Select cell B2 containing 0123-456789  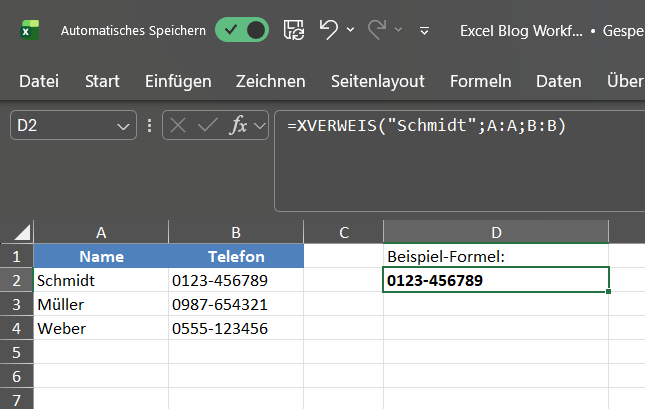click(236, 280)
